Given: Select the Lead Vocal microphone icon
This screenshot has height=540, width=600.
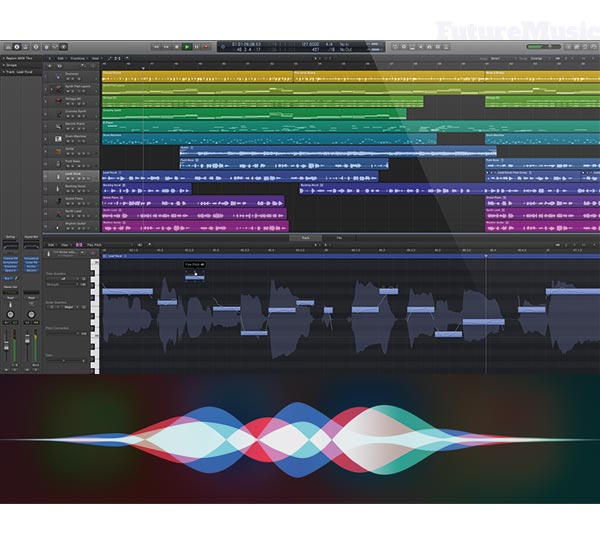Looking at the screenshot, I should pyautogui.click(x=58, y=176).
